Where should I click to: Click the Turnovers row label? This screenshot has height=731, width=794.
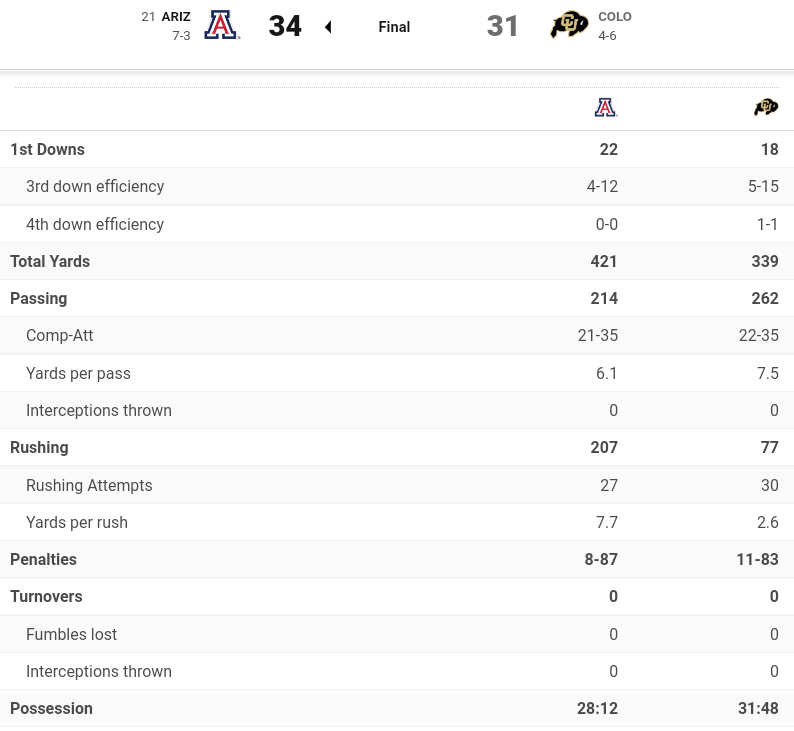click(46, 596)
